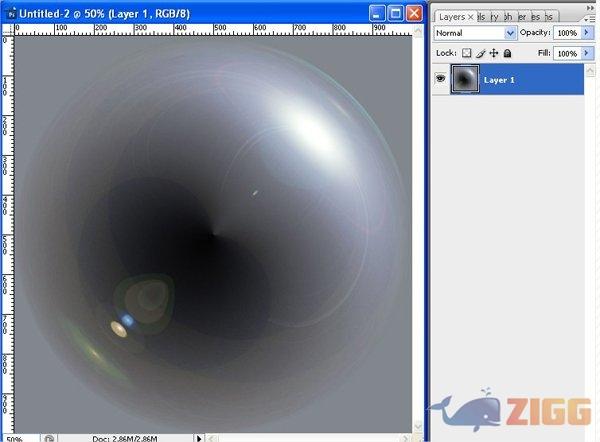Toggle lock image pixels brush icon
The image size is (600, 442).
480,53
